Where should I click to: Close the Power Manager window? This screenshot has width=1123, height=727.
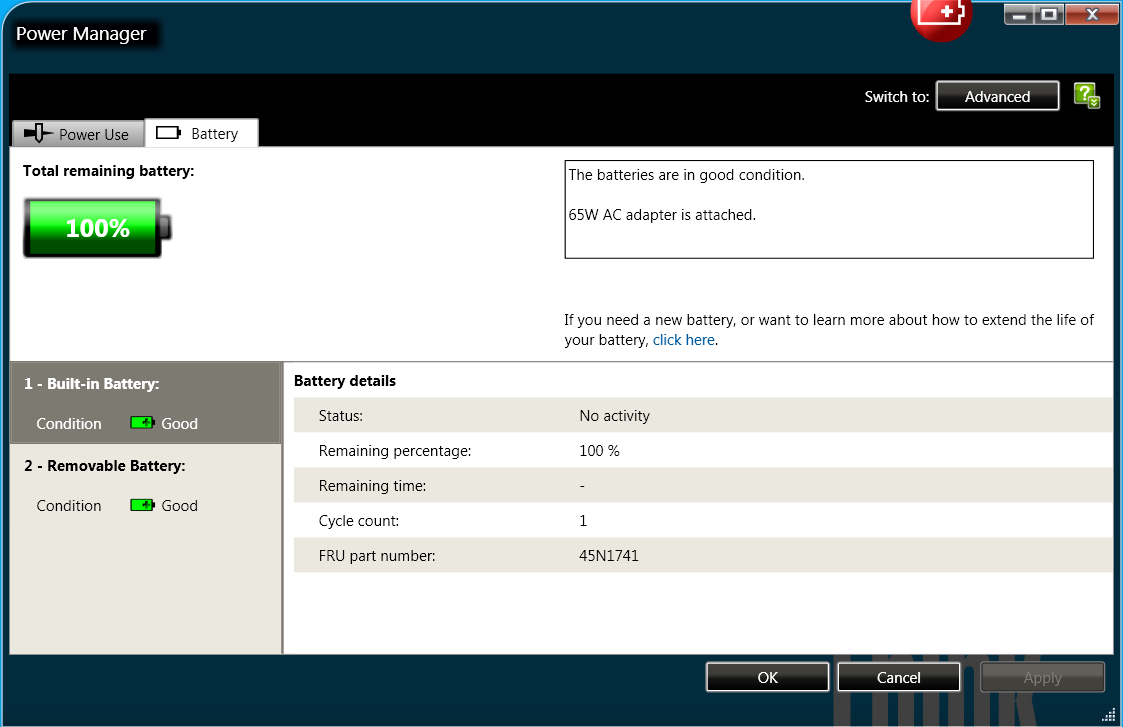[1091, 15]
